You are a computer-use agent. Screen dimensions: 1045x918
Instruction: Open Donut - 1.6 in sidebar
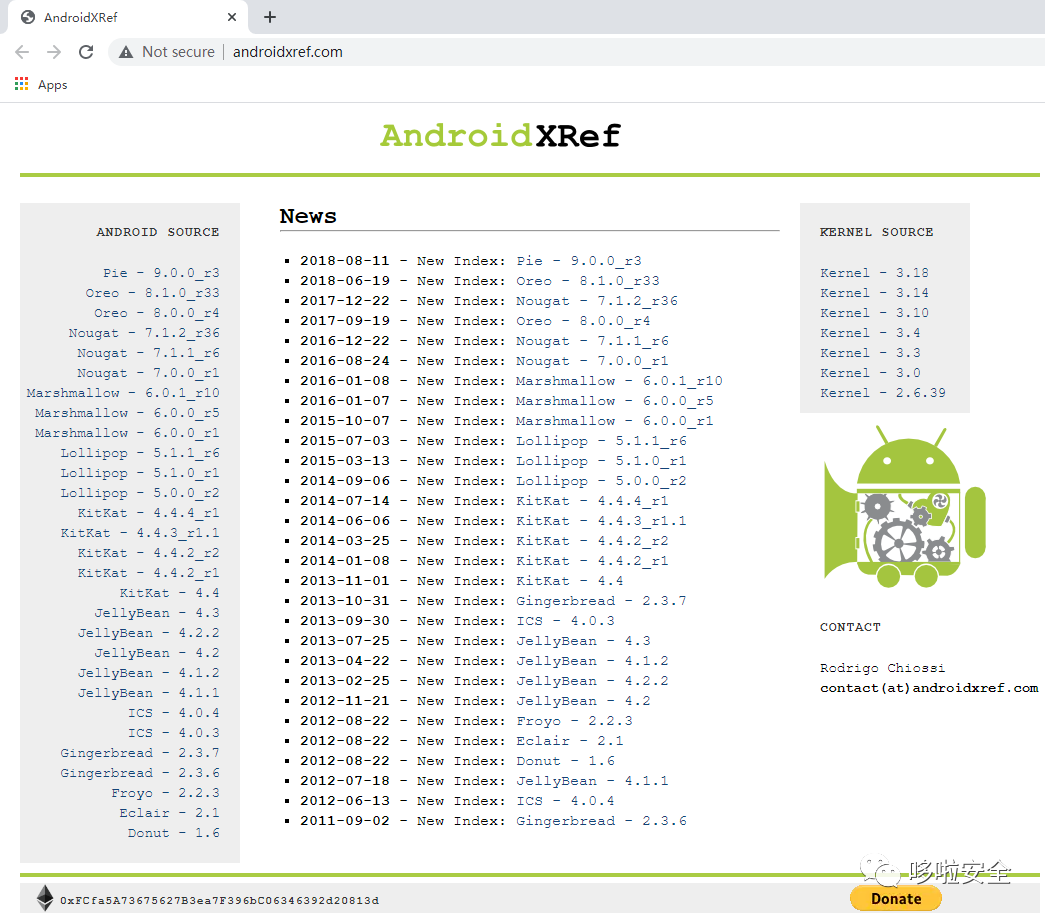(x=174, y=833)
